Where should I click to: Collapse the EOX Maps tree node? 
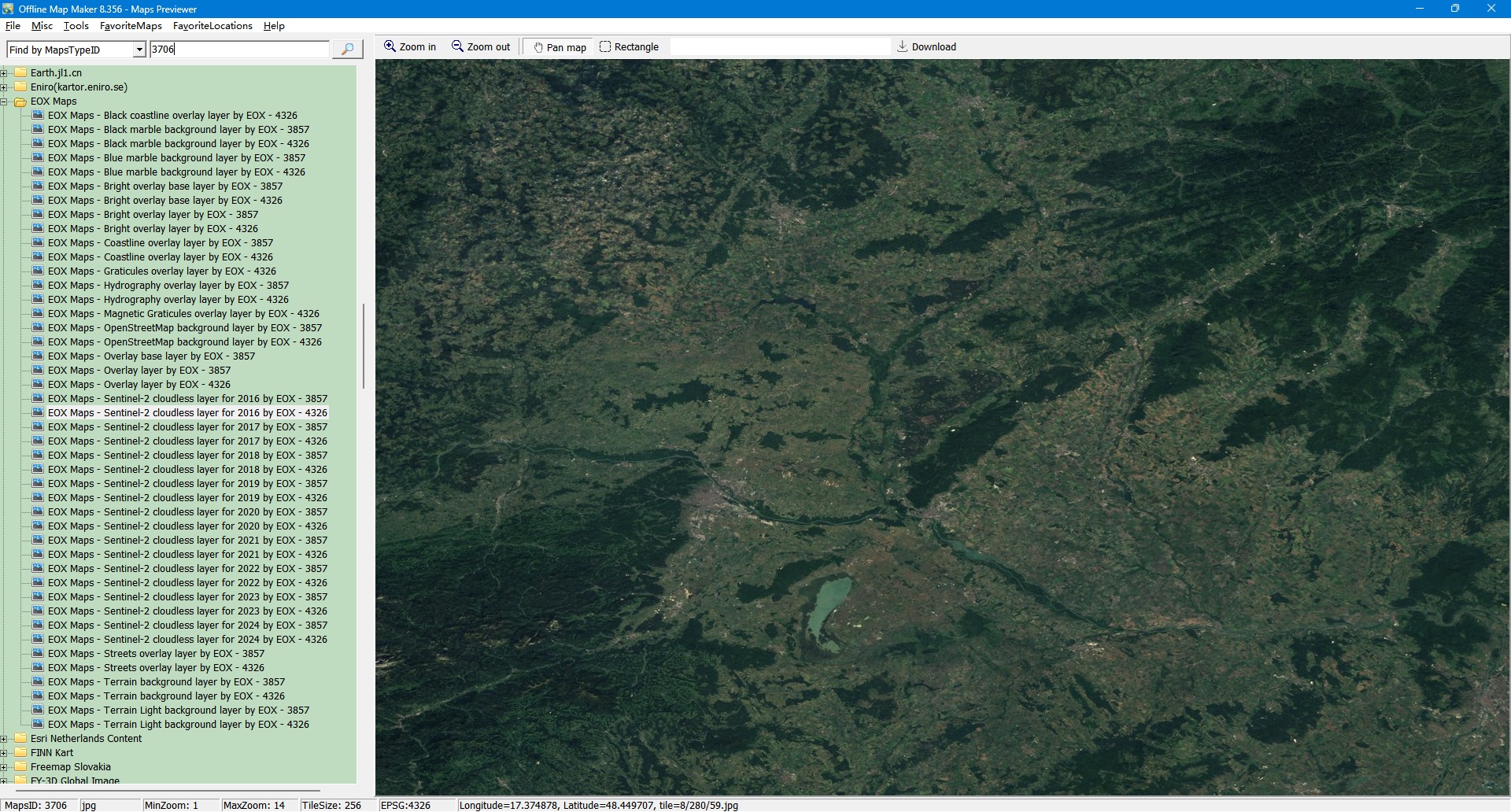coord(4,101)
